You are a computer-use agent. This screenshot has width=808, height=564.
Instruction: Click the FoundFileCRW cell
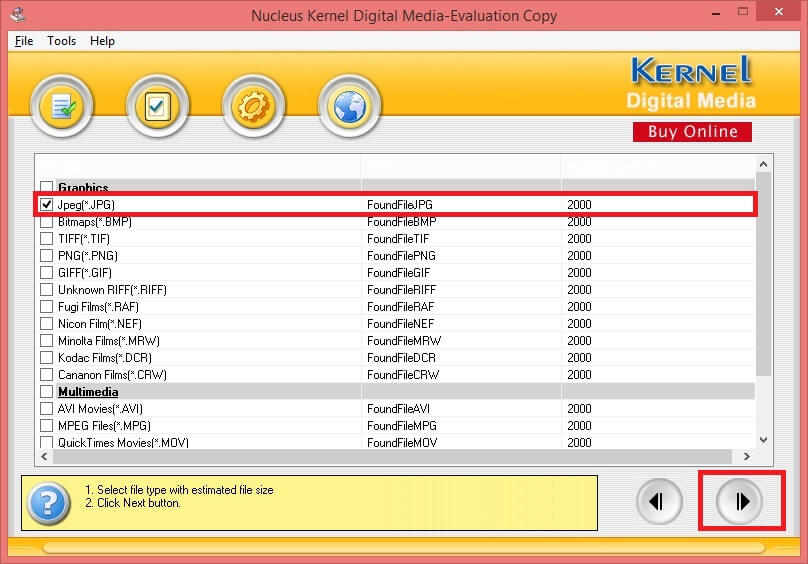point(402,375)
